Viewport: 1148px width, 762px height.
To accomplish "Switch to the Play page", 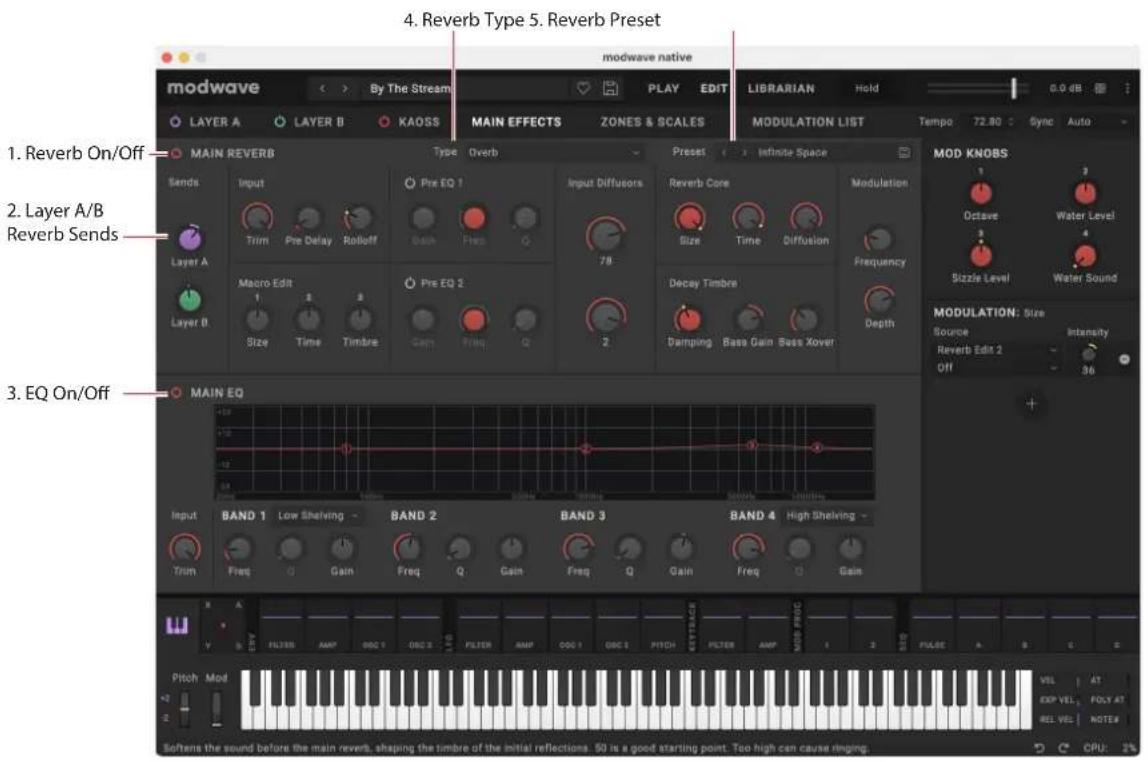I will tap(663, 88).
